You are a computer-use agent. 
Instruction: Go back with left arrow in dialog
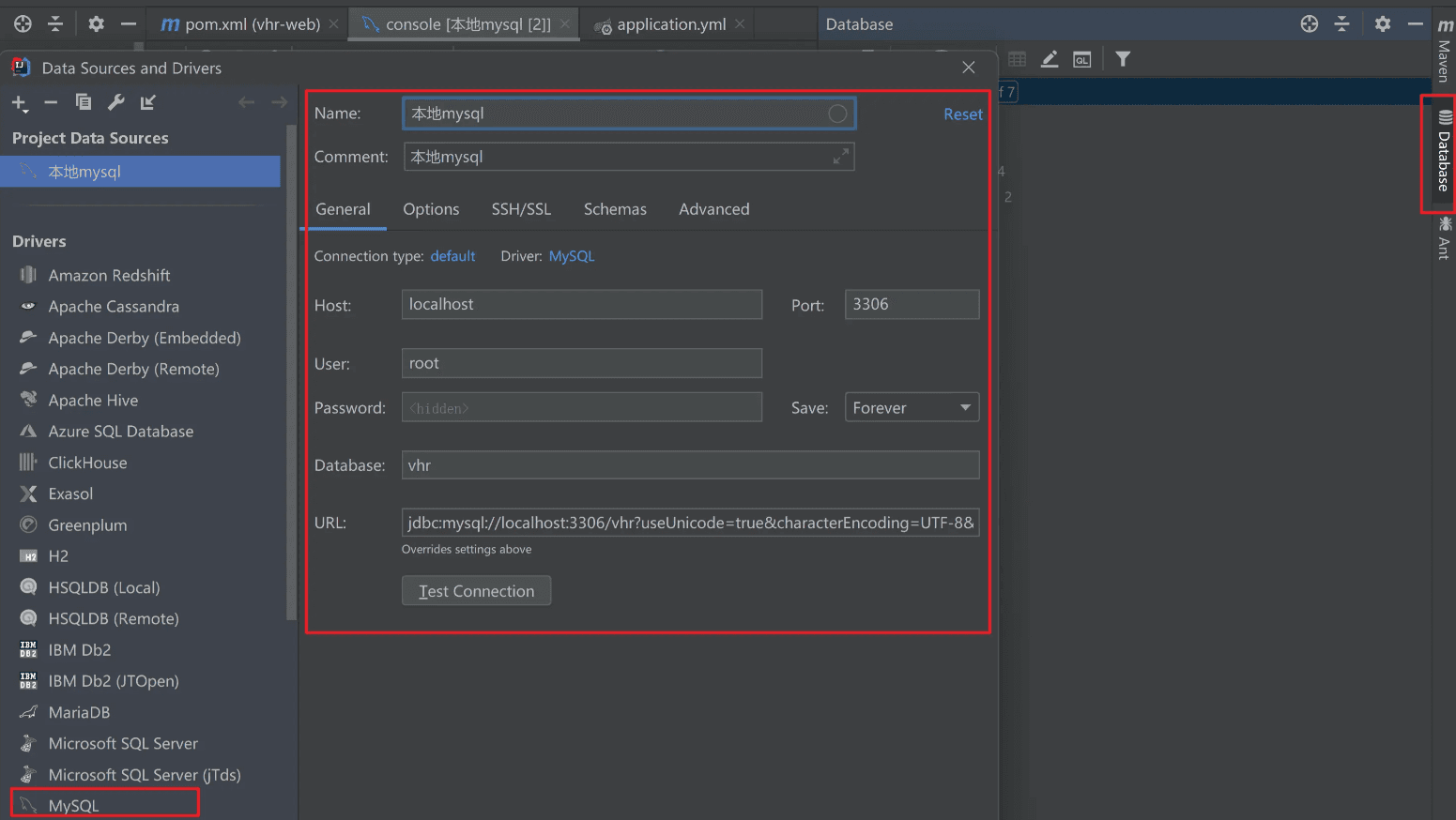(246, 102)
